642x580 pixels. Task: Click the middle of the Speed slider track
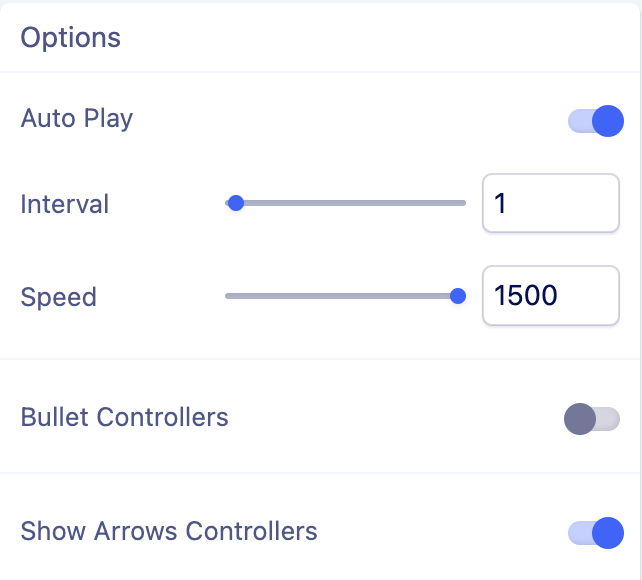click(342, 296)
